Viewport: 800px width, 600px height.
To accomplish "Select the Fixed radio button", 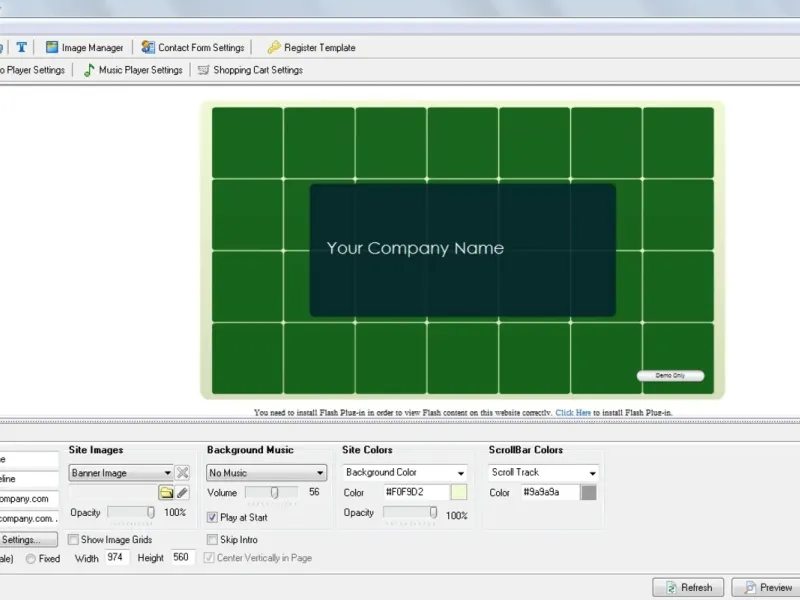I will (31, 559).
